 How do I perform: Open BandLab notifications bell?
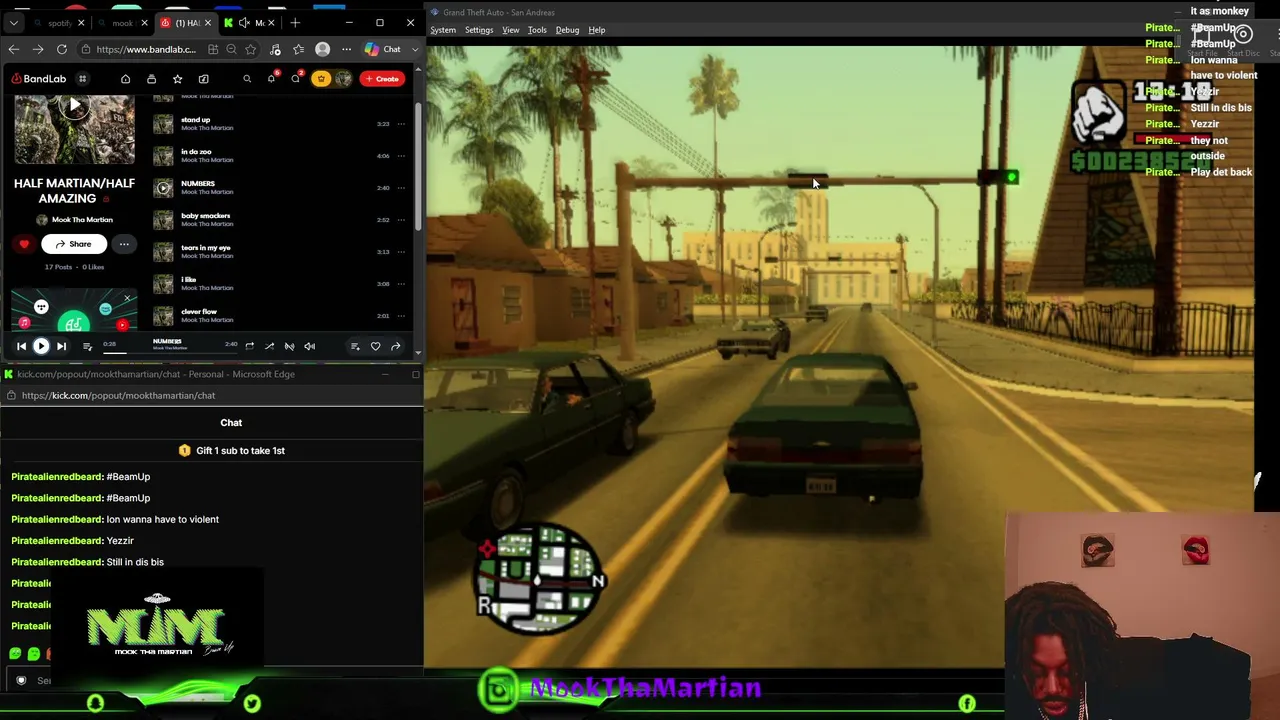tap(271, 78)
